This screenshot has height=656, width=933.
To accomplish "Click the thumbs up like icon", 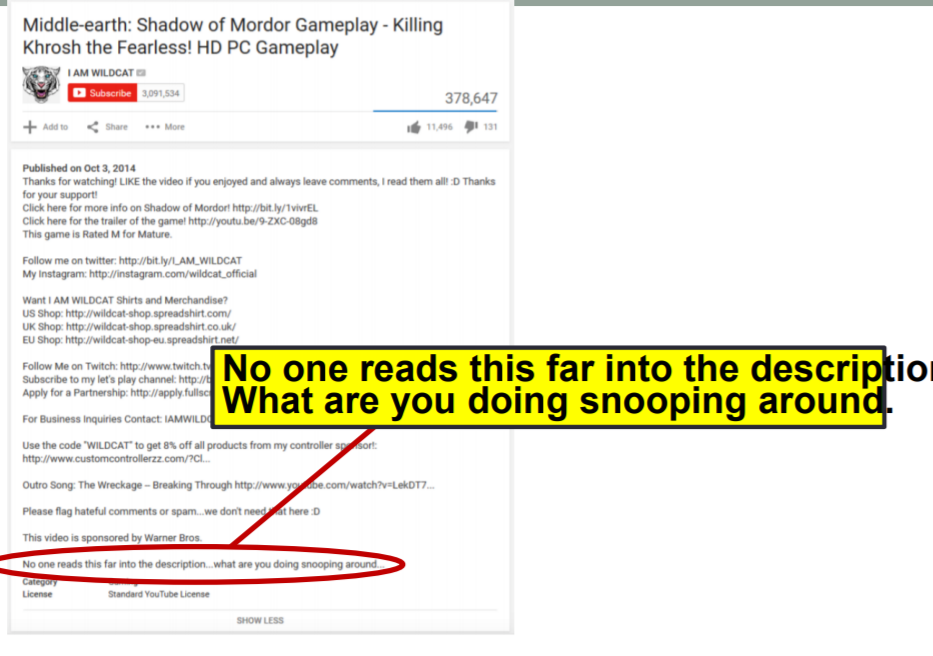I will pos(414,127).
